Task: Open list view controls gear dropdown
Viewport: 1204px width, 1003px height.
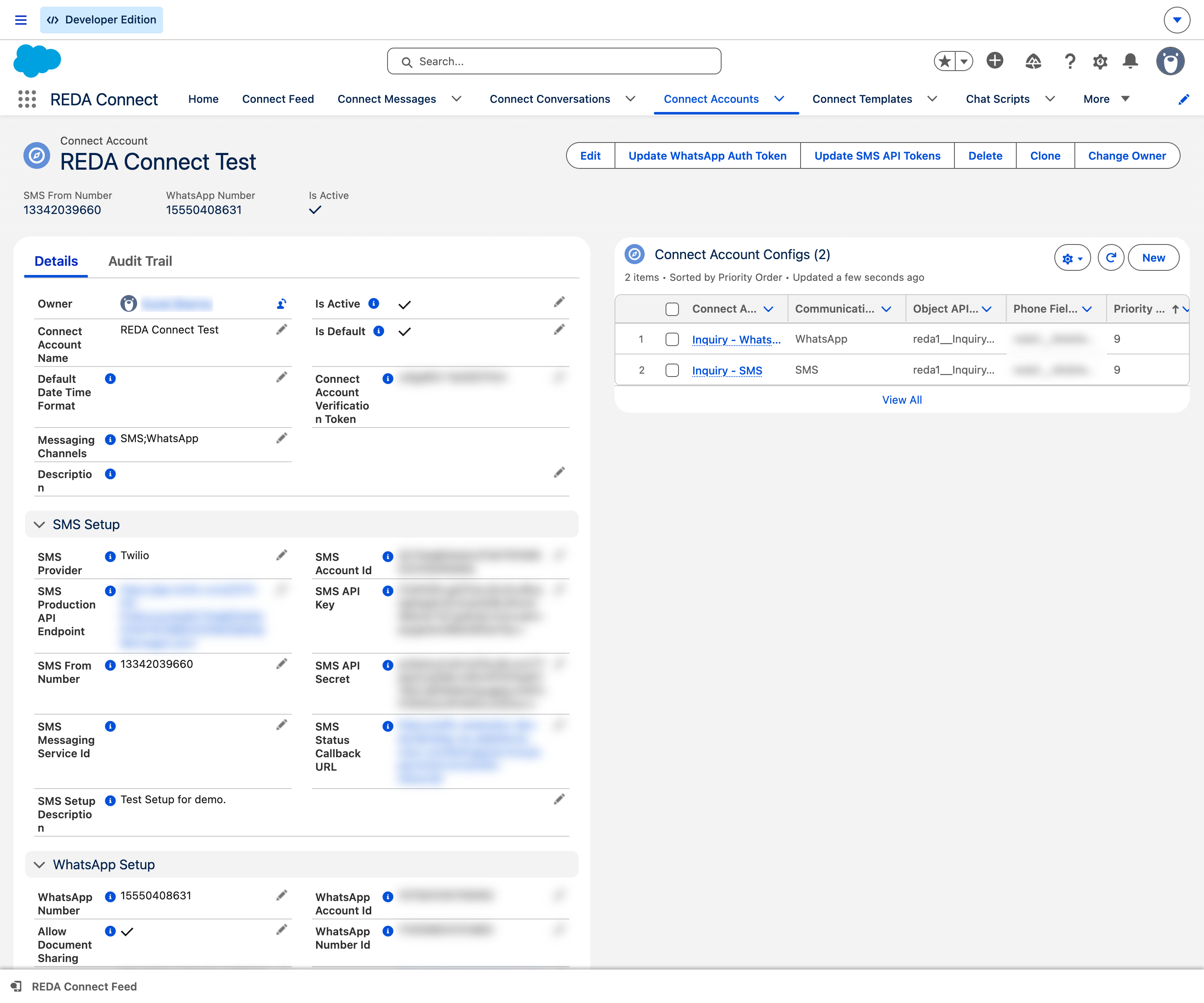Action: pos(1072,258)
